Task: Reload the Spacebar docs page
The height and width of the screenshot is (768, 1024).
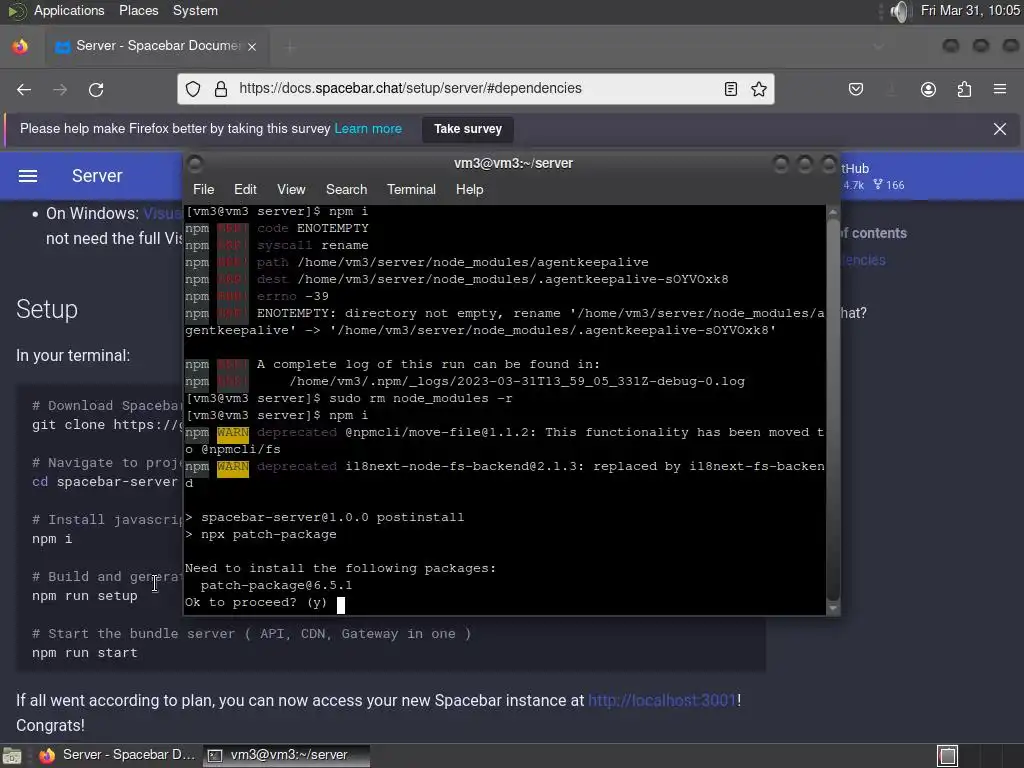Action: (96, 89)
